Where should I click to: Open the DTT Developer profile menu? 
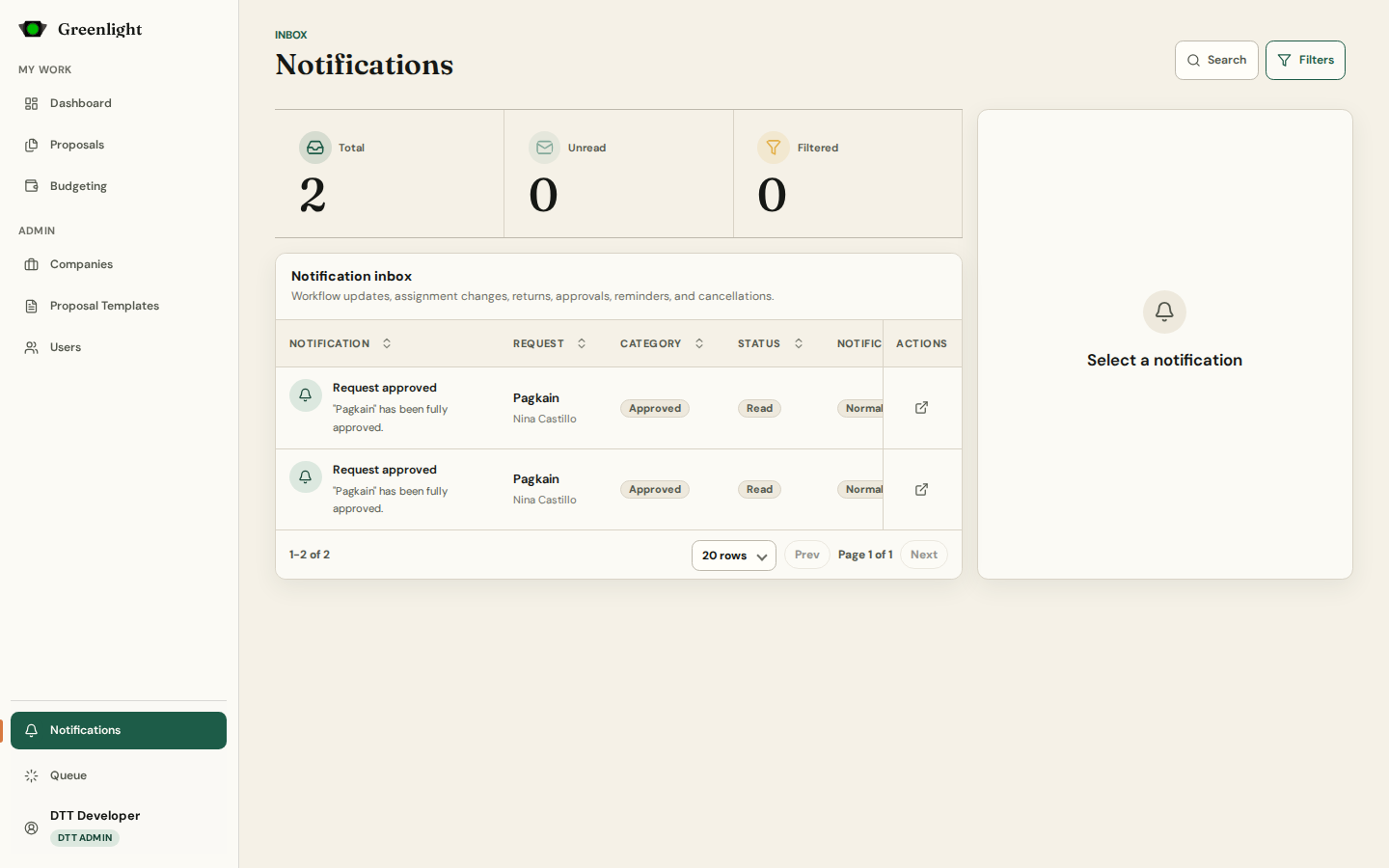pos(119,827)
